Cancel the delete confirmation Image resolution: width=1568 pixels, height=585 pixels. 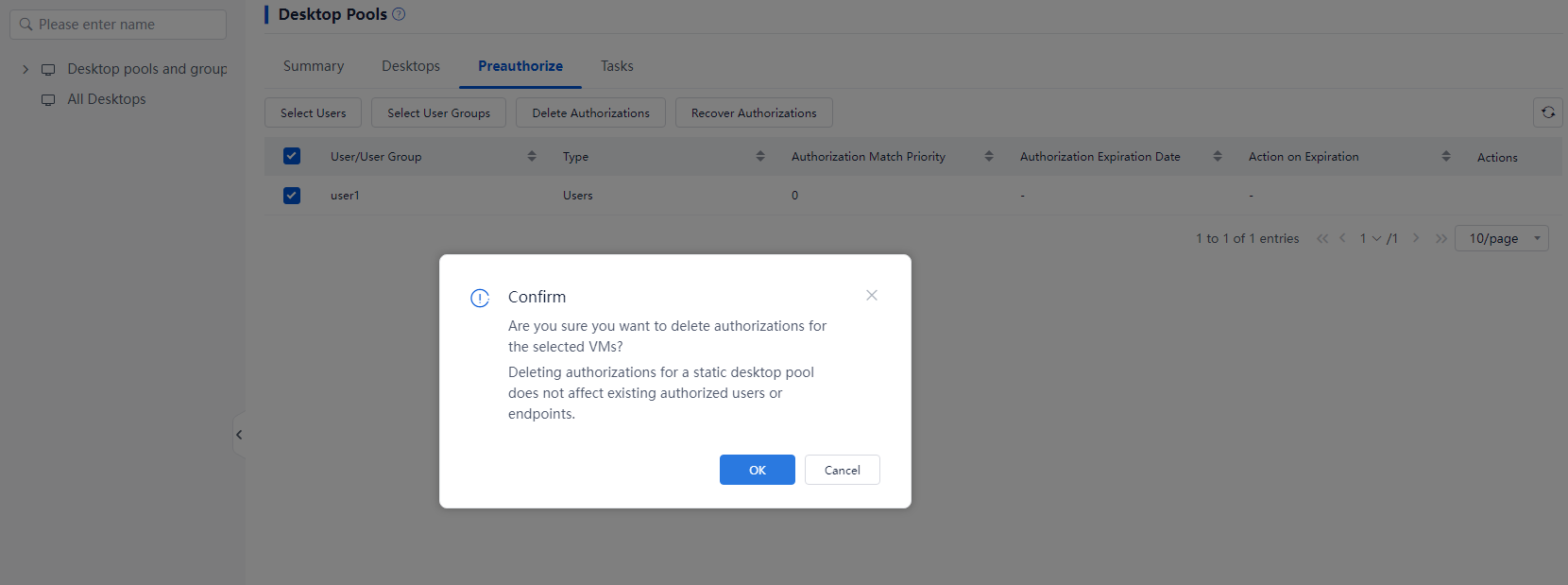coord(843,470)
